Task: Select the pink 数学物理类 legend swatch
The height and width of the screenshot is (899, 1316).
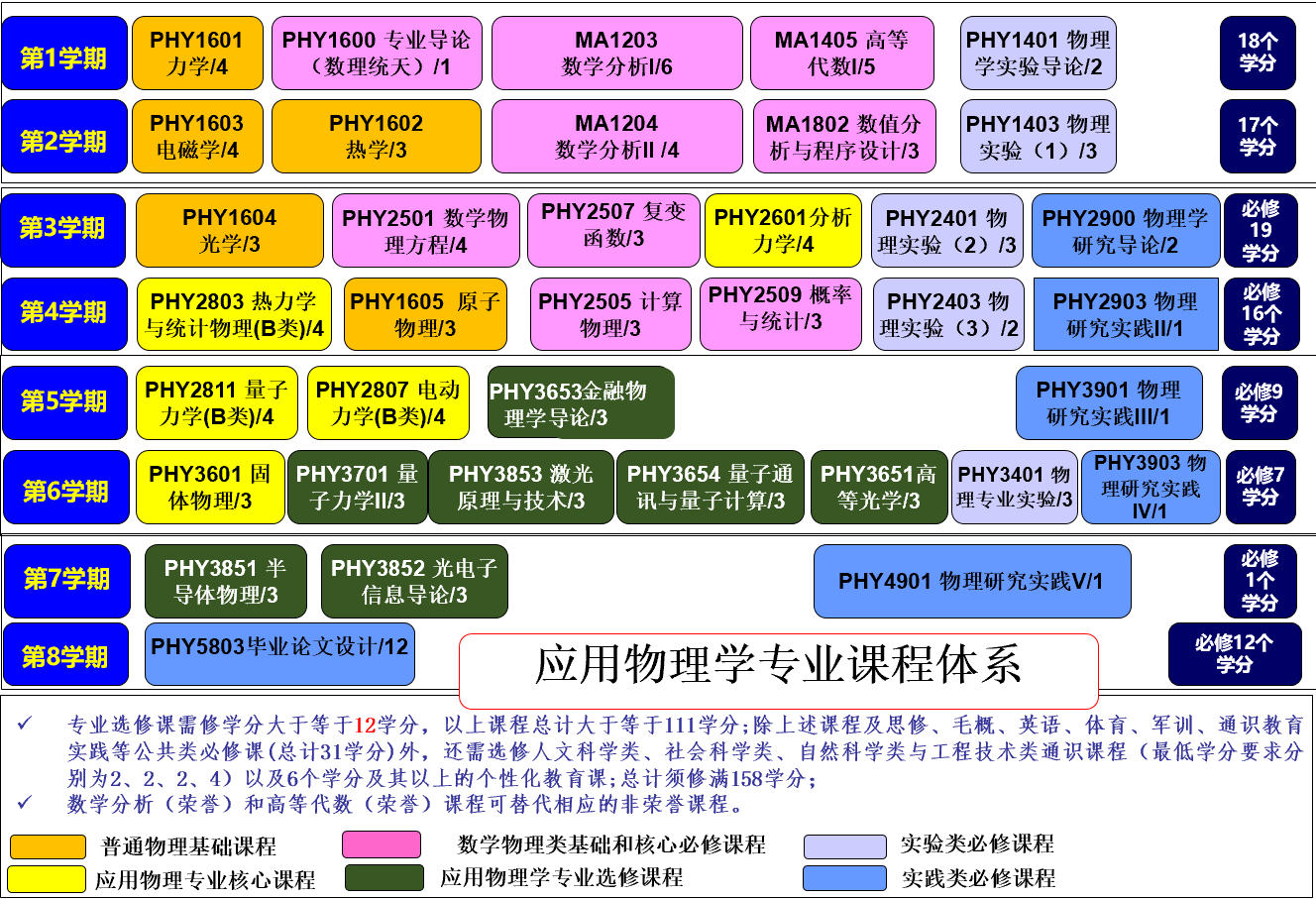Action: coord(381,844)
